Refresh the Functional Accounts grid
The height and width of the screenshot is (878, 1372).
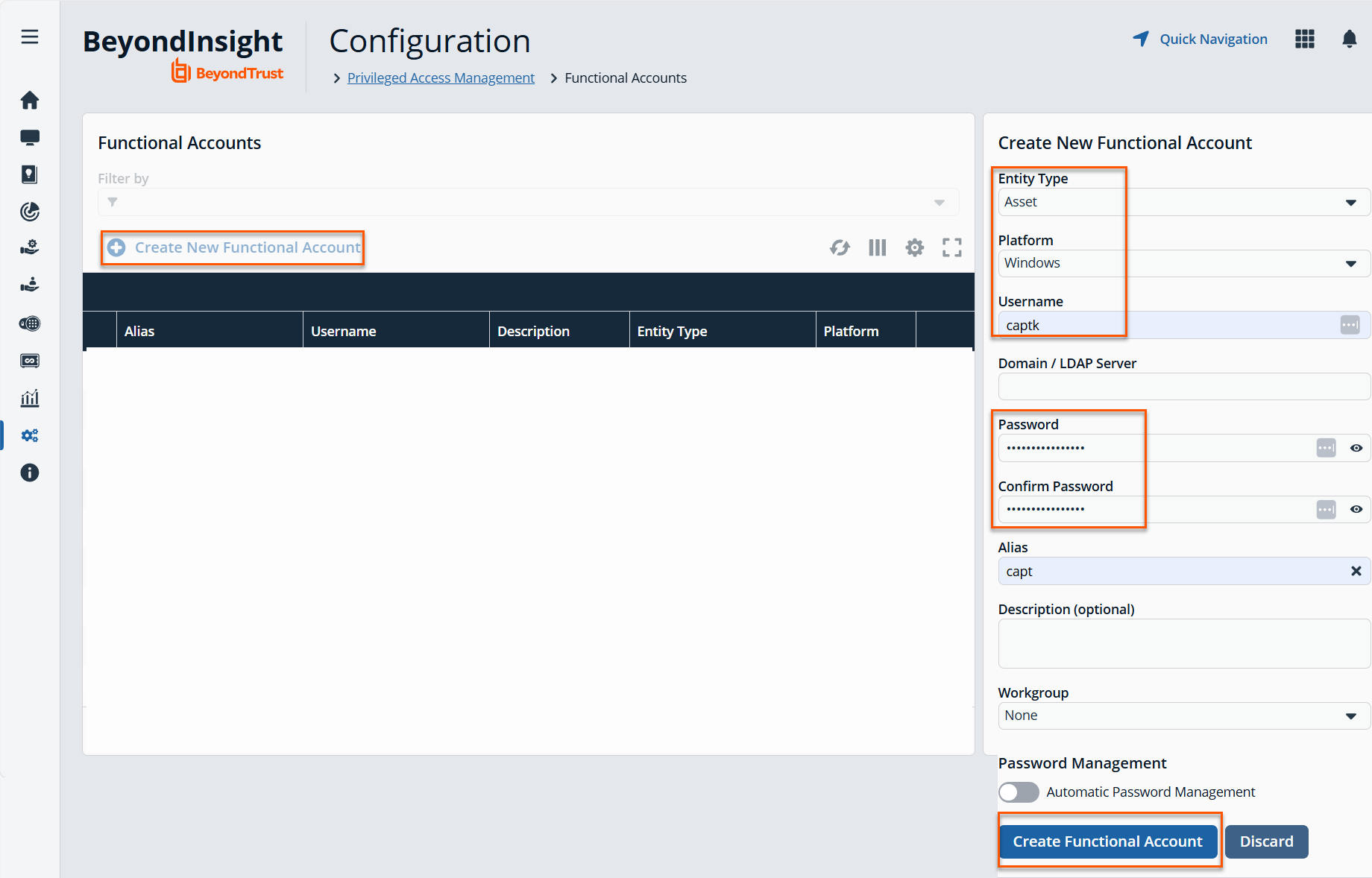pyautogui.click(x=840, y=247)
